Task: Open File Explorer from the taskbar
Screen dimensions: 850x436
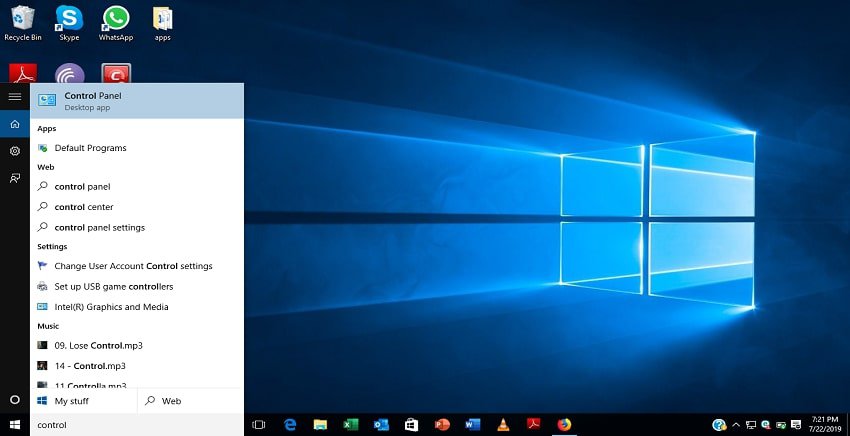Action: pyautogui.click(x=320, y=425)
